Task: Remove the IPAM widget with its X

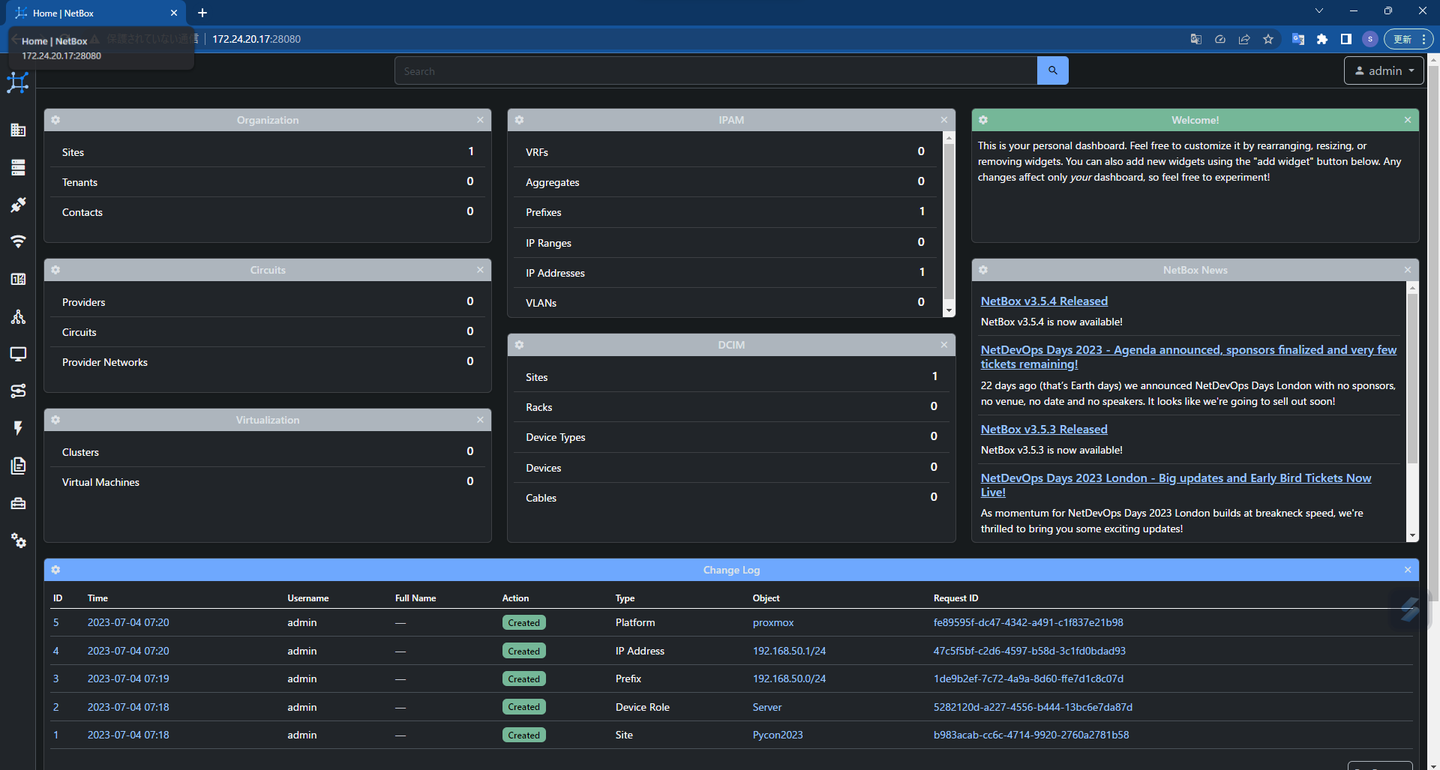Action: [x=944, y=120]
